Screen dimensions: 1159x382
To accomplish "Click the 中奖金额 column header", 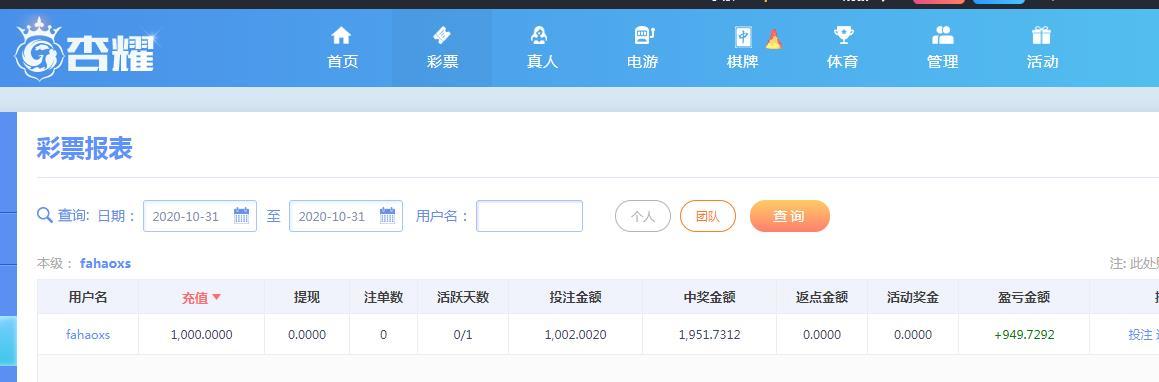I will coord(710,297).
